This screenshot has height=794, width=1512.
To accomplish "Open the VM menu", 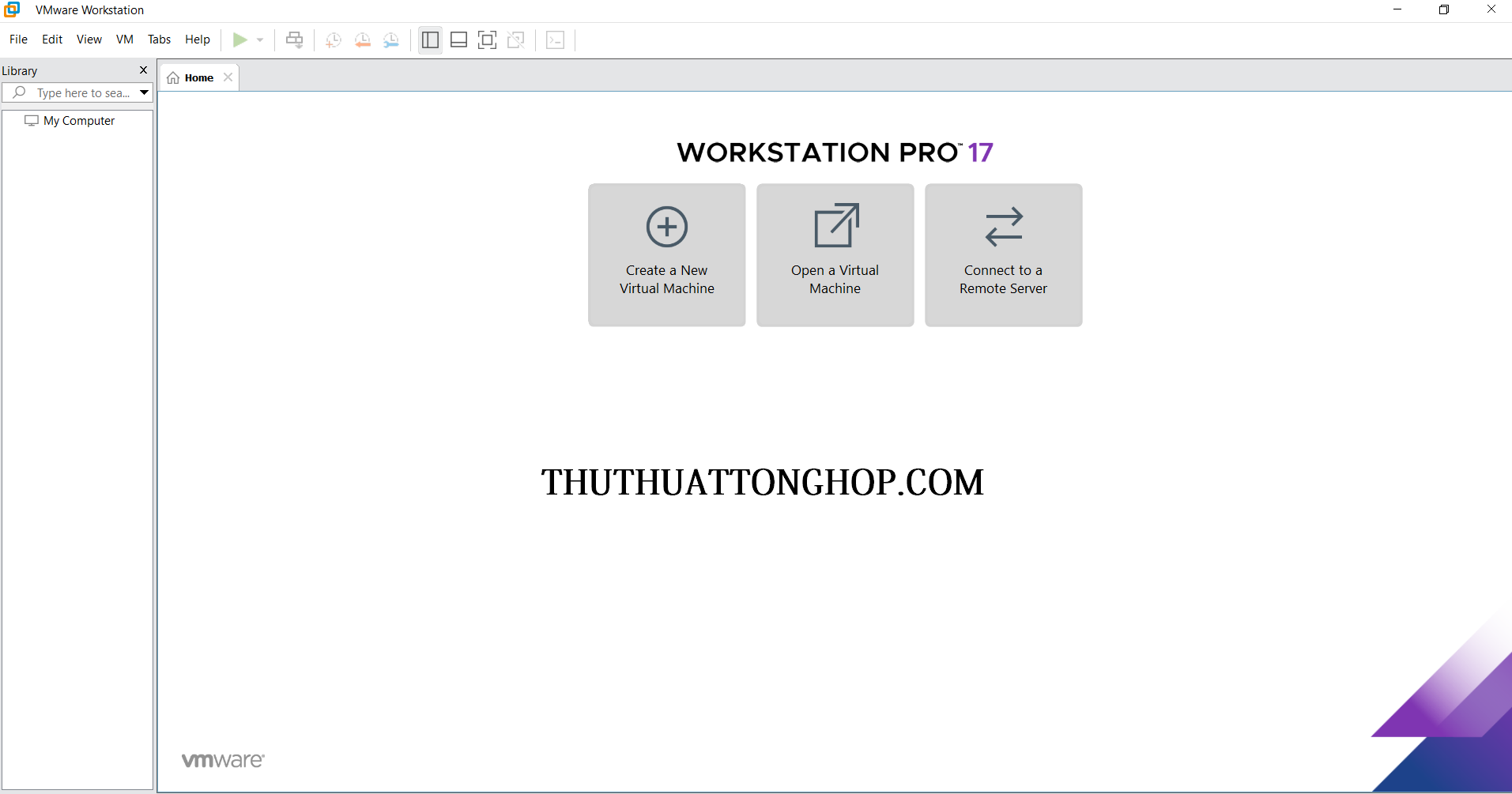I will pos(124,39).
